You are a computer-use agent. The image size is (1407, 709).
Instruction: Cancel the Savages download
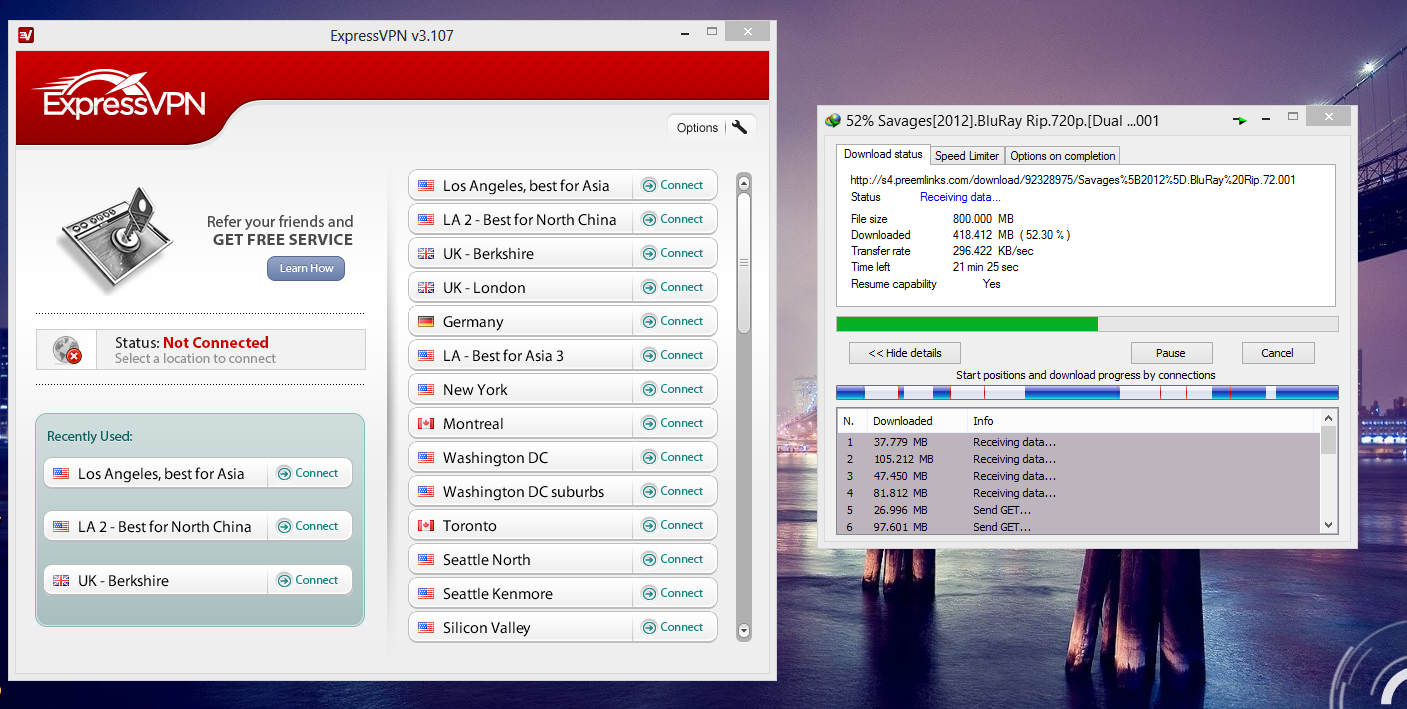[1278, 353]
